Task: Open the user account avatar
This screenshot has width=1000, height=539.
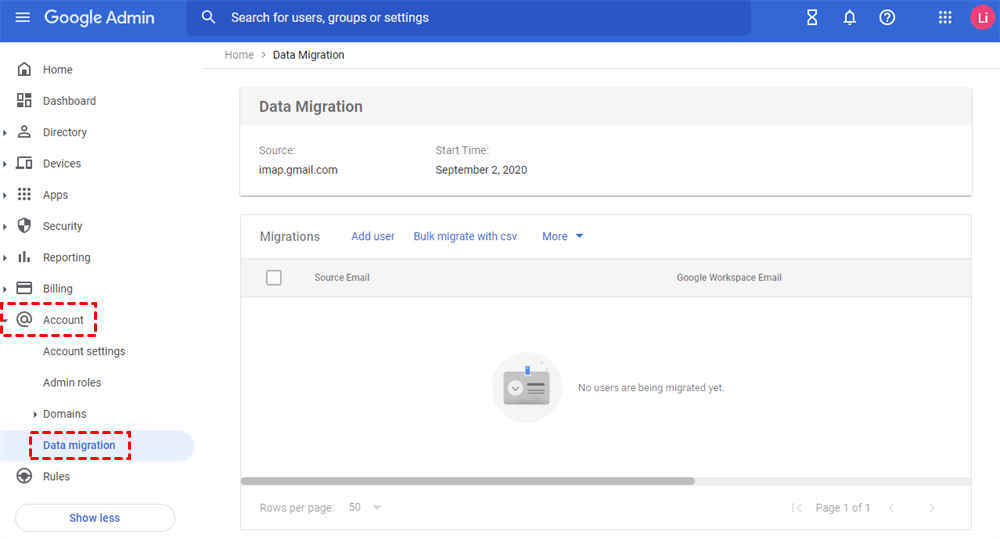Action: [x=981, y=18]
